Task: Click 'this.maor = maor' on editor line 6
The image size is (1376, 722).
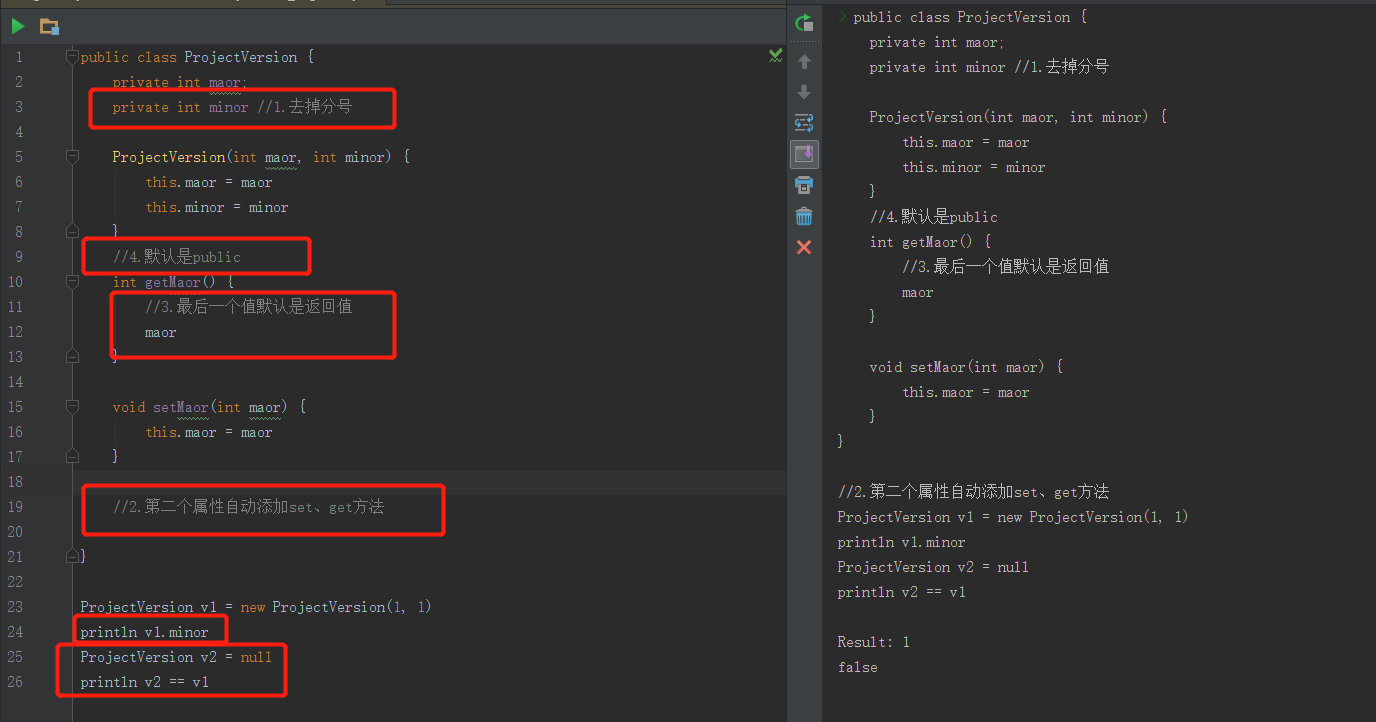Action: [x=209, y=182]
